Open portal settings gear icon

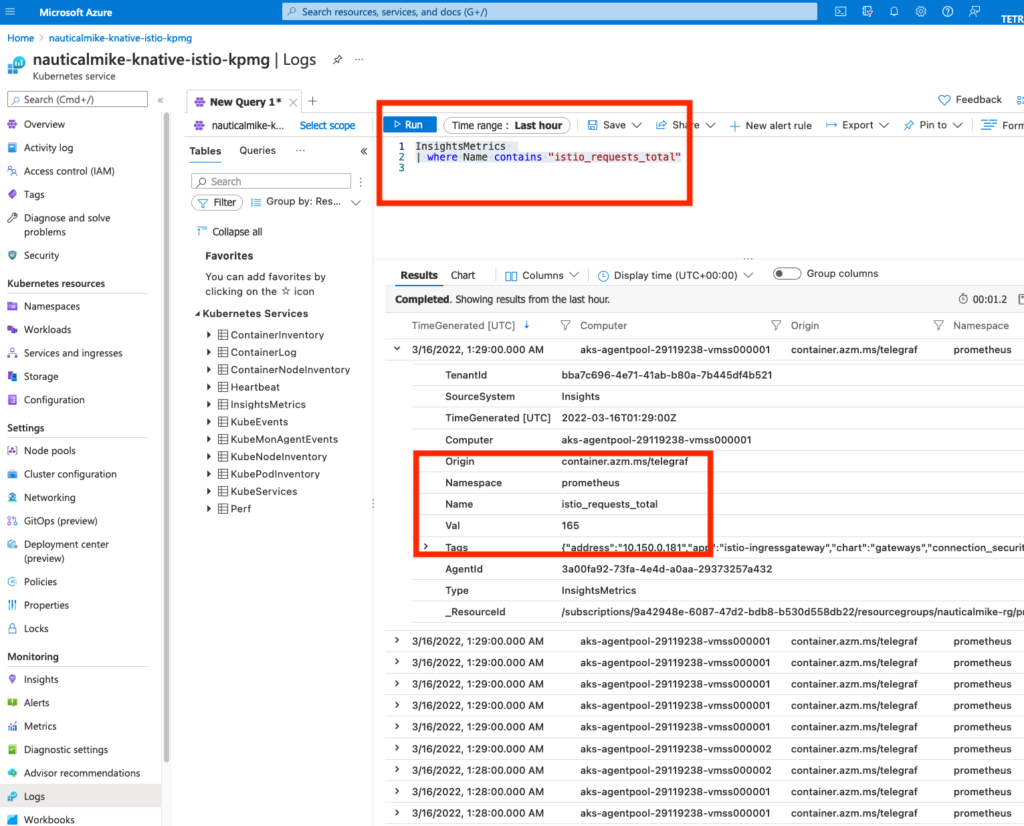click(921, 12)
